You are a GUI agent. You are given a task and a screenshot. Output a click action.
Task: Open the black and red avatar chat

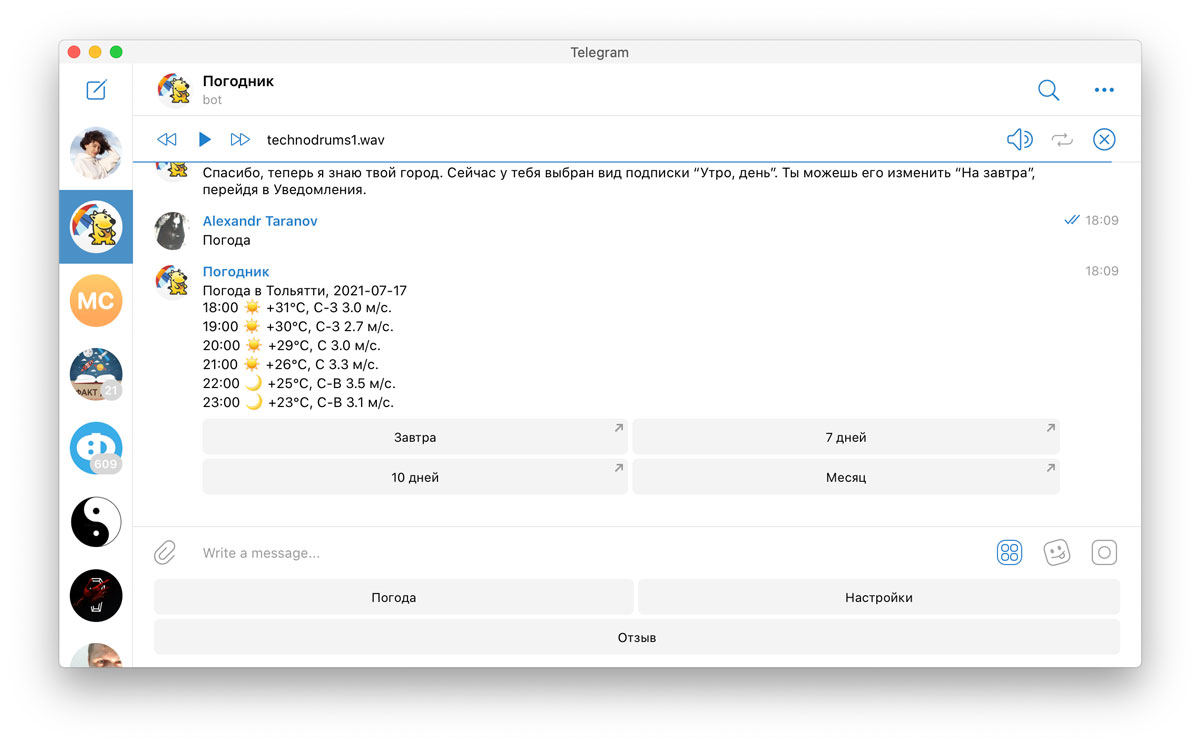point(96,595)
